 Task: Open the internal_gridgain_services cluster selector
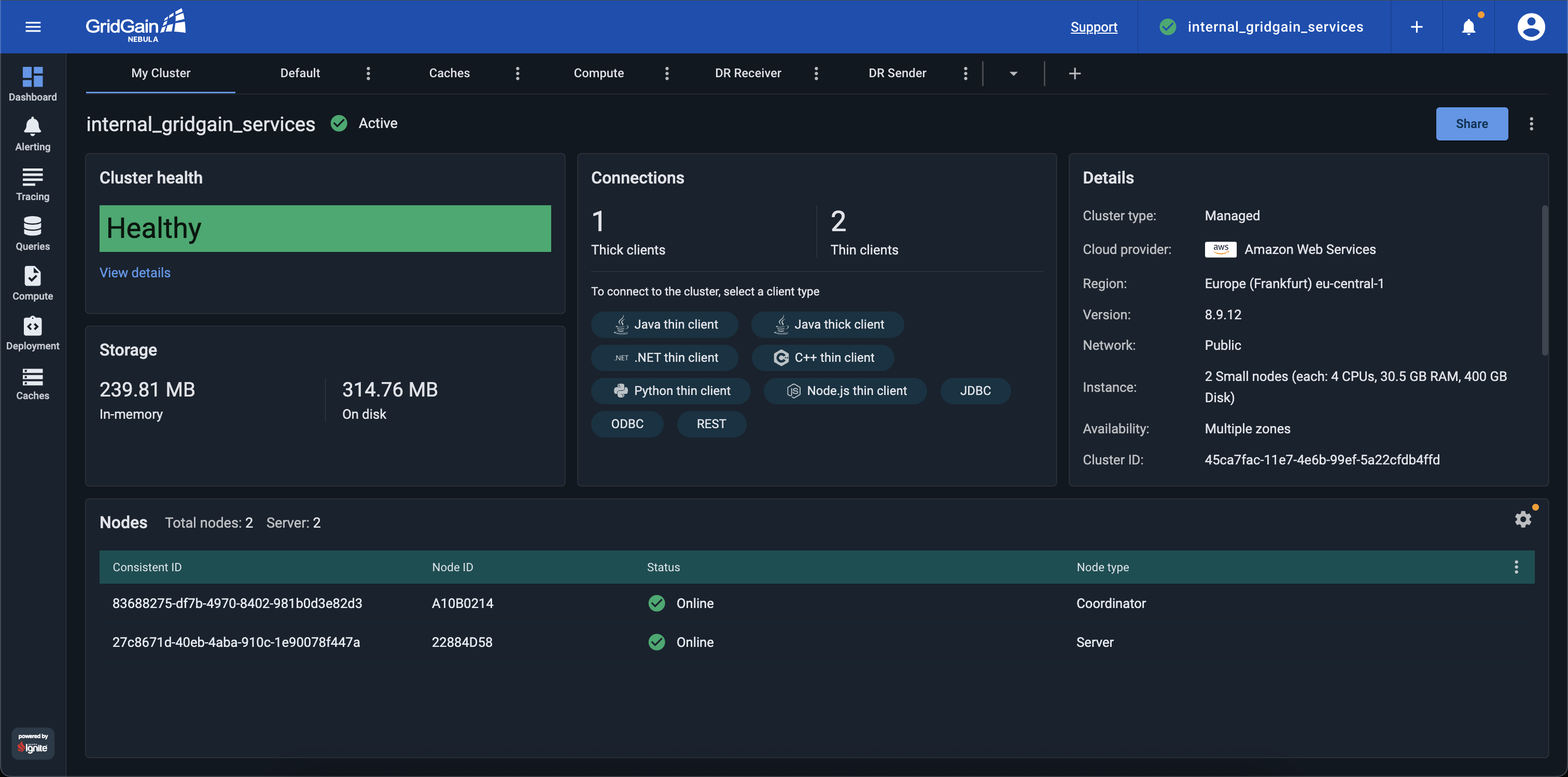pyautogui.click(x=1263, y=27)
